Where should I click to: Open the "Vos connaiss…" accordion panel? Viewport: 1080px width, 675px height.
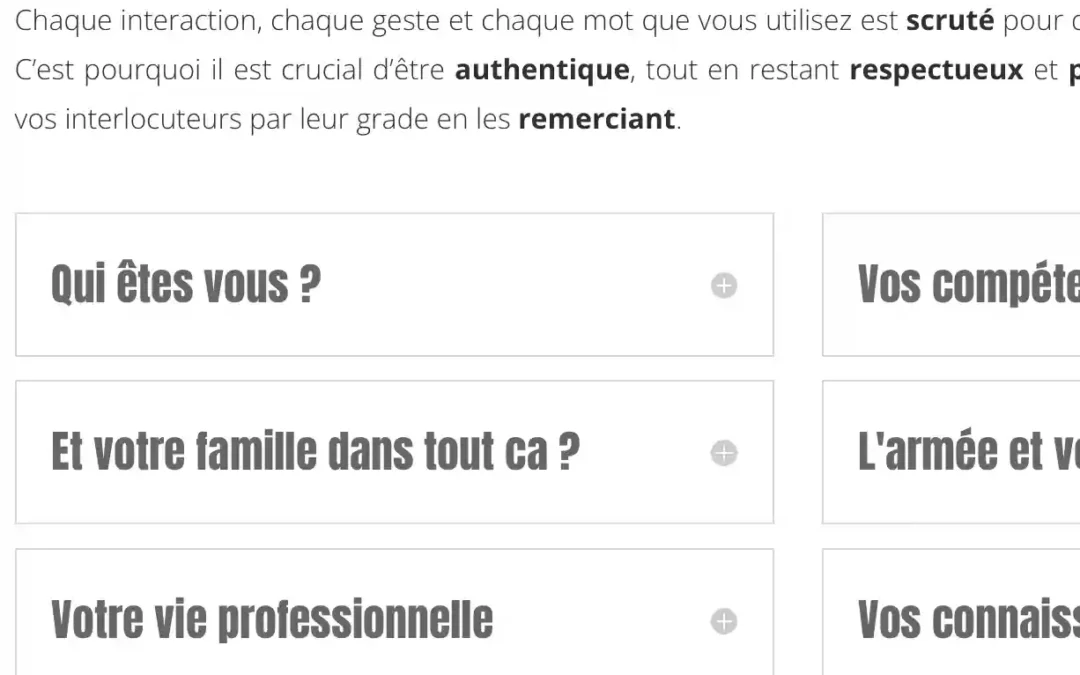(x=967, y=620)
